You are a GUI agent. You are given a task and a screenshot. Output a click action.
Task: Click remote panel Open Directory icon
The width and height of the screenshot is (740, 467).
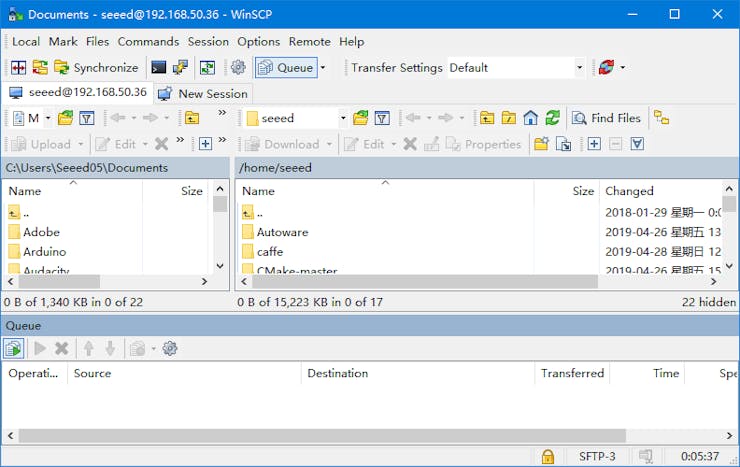point(361,118)
